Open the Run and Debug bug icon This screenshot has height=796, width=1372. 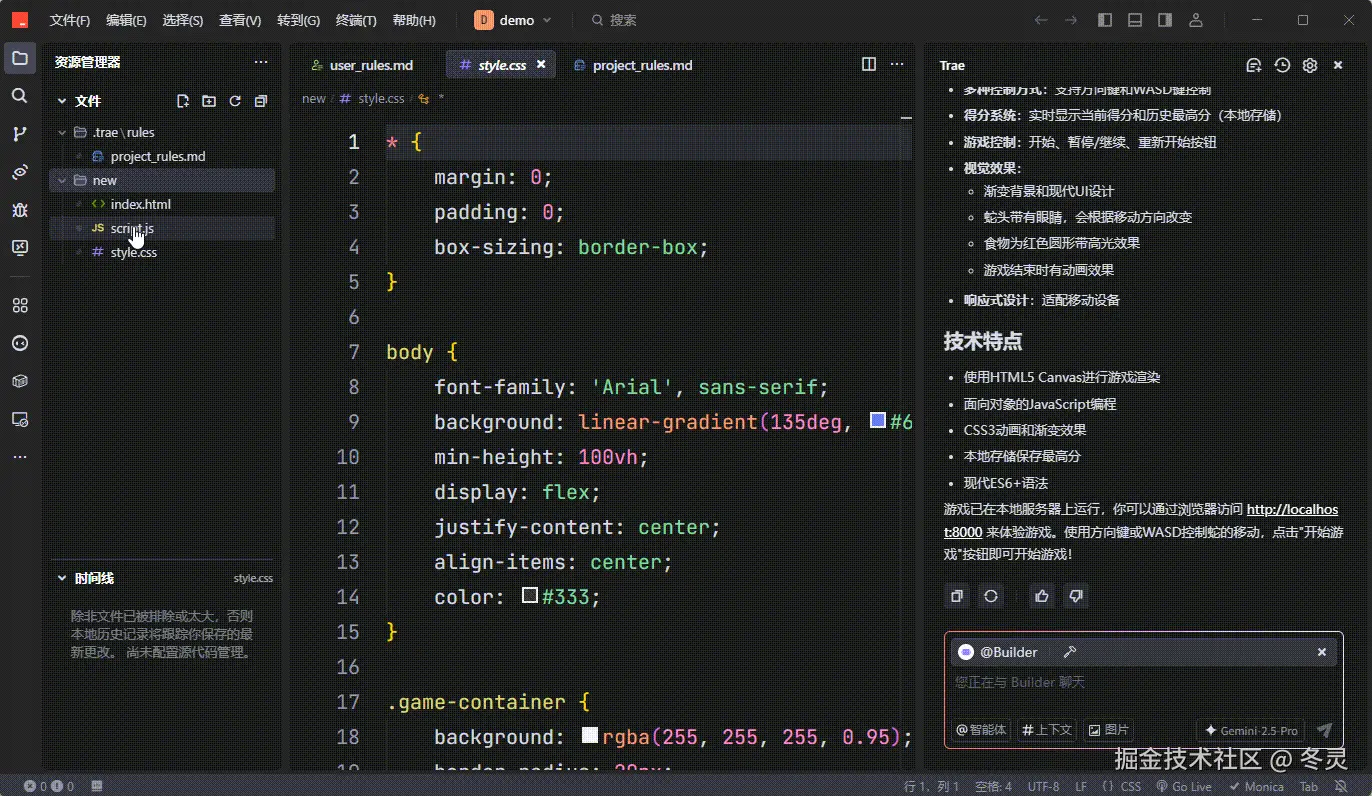[20, 210]
